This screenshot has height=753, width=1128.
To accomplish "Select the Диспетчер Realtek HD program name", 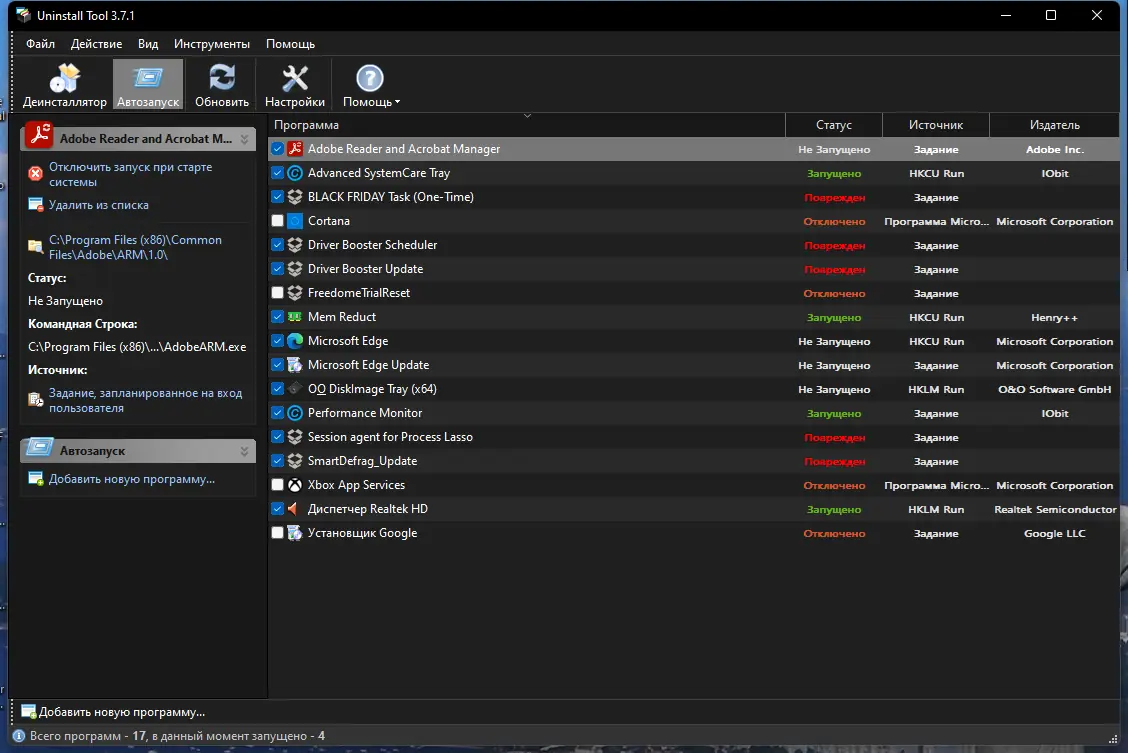I will tap(368, 509).
